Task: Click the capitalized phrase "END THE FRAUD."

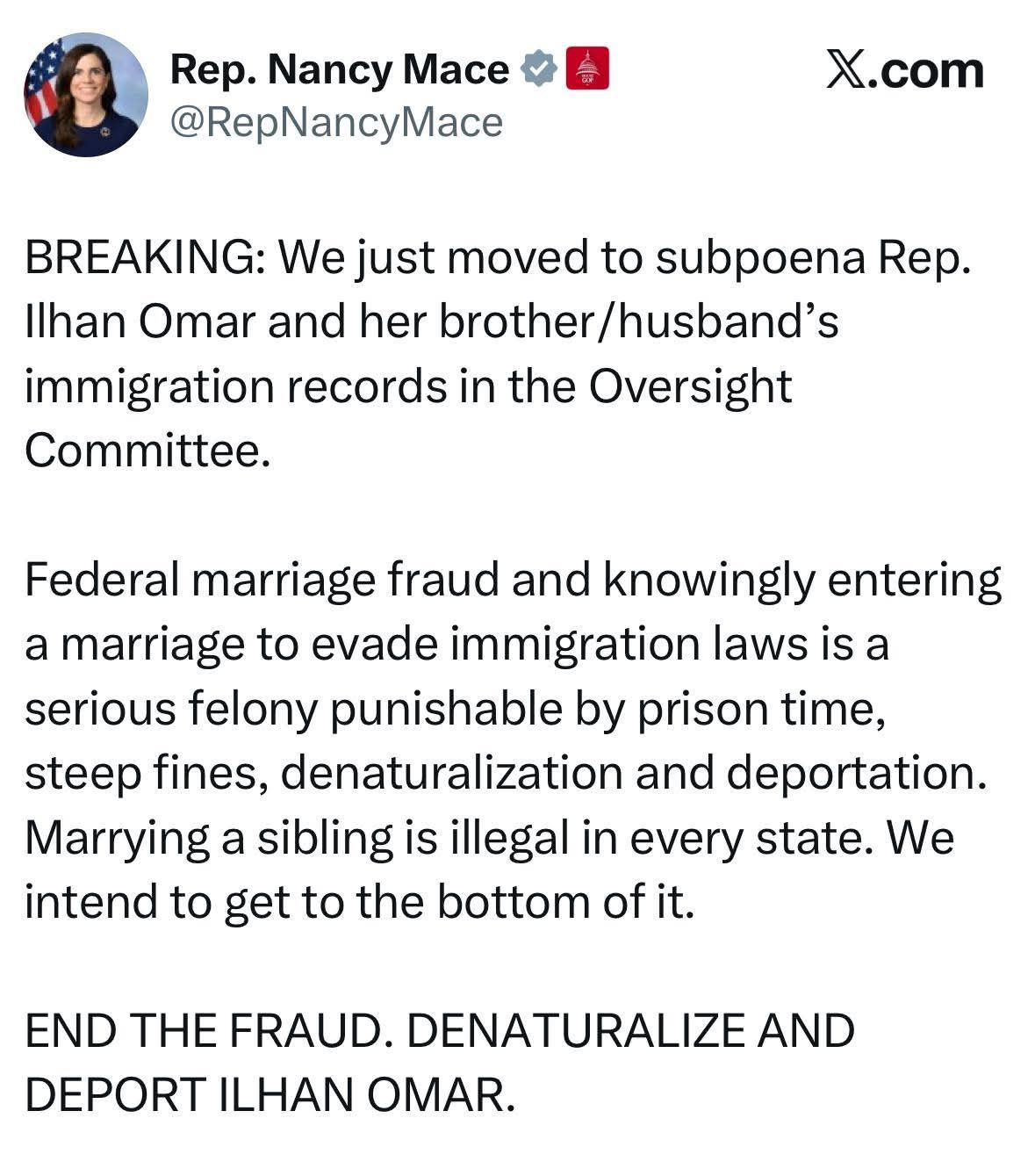Action: tap(206, 1030)
